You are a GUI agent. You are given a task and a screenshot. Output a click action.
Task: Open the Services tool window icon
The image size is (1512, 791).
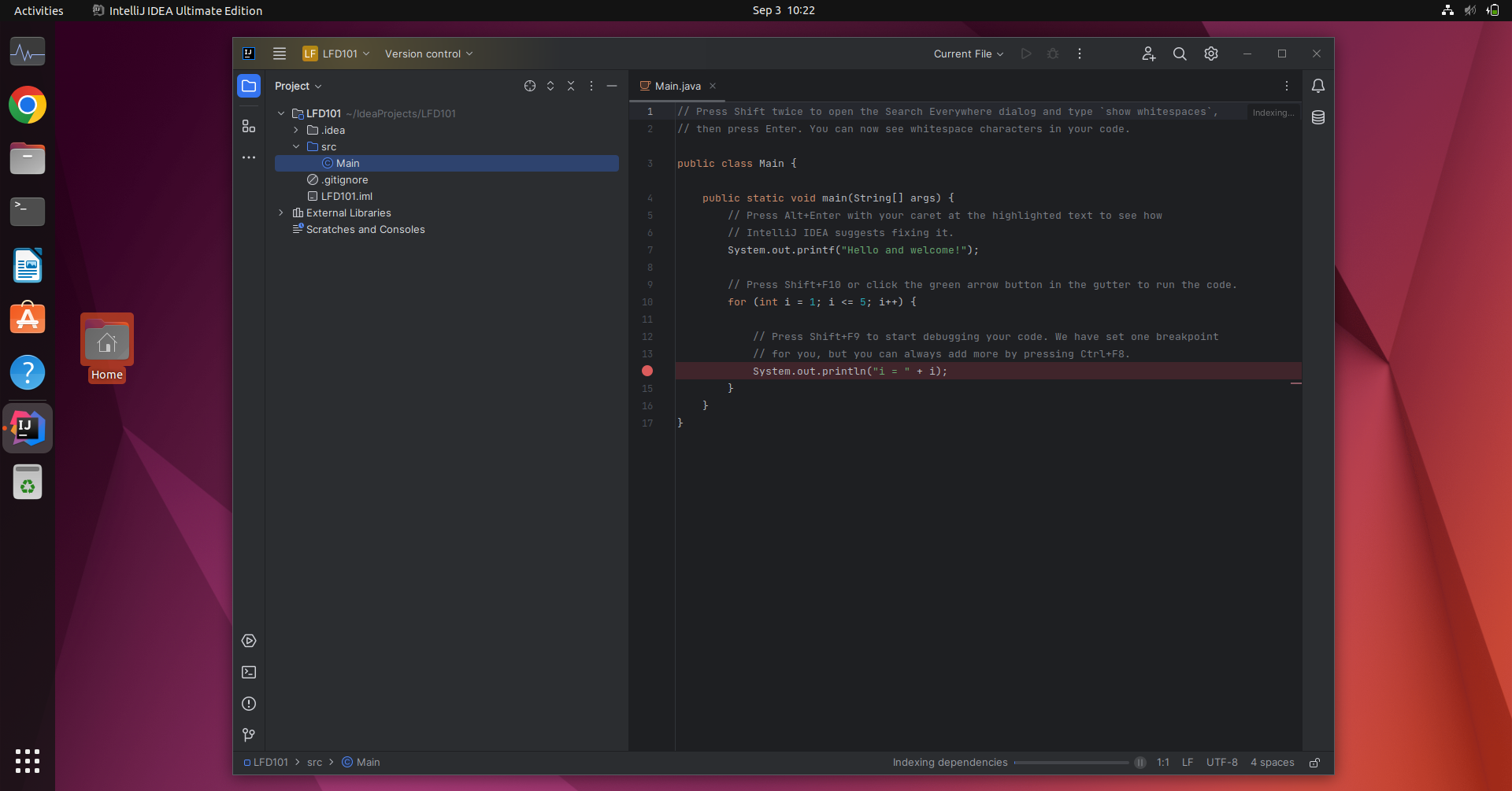[x=249, y=641]
